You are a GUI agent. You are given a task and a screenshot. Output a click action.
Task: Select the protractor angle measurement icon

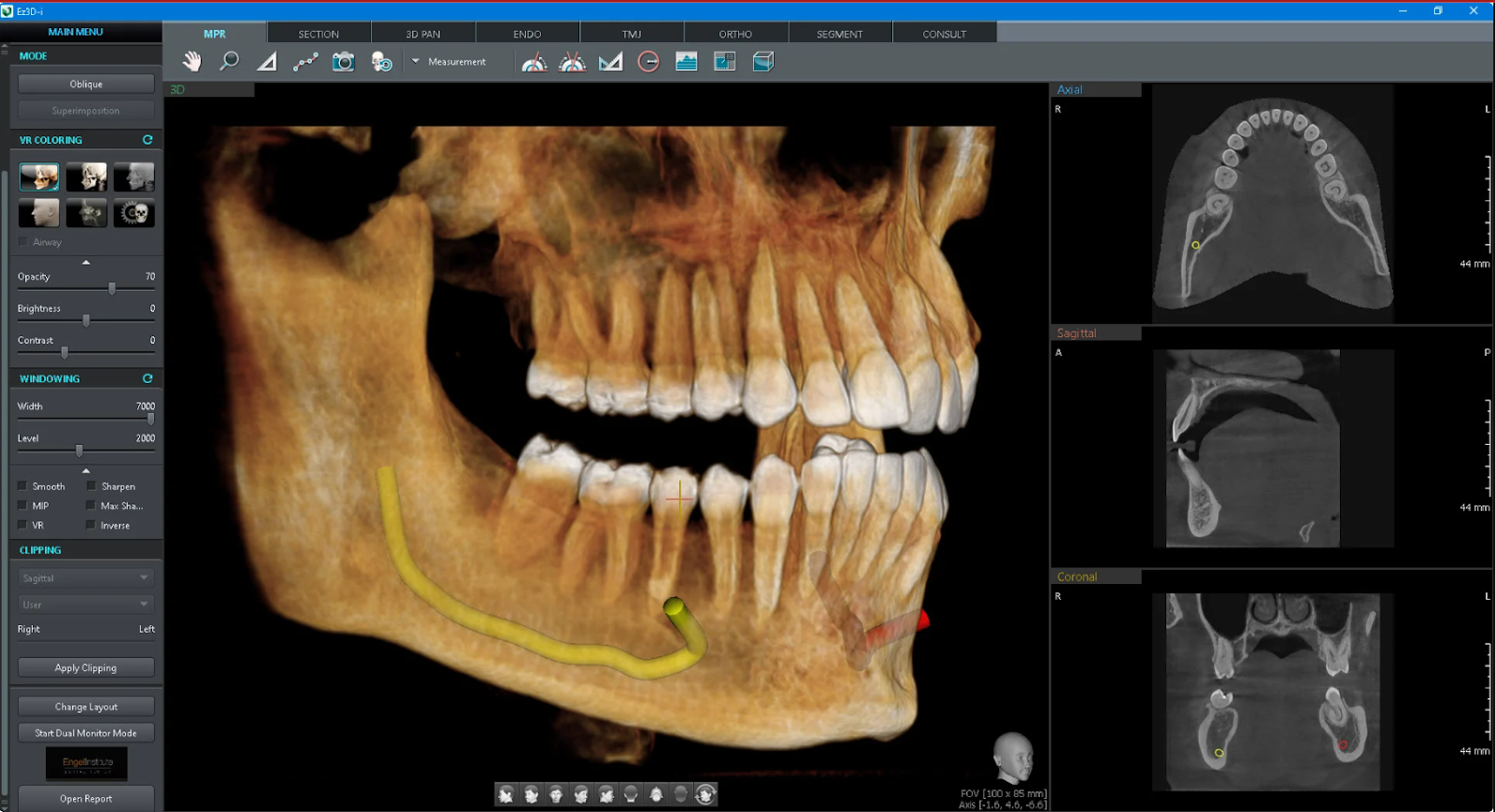coord(534,62)
